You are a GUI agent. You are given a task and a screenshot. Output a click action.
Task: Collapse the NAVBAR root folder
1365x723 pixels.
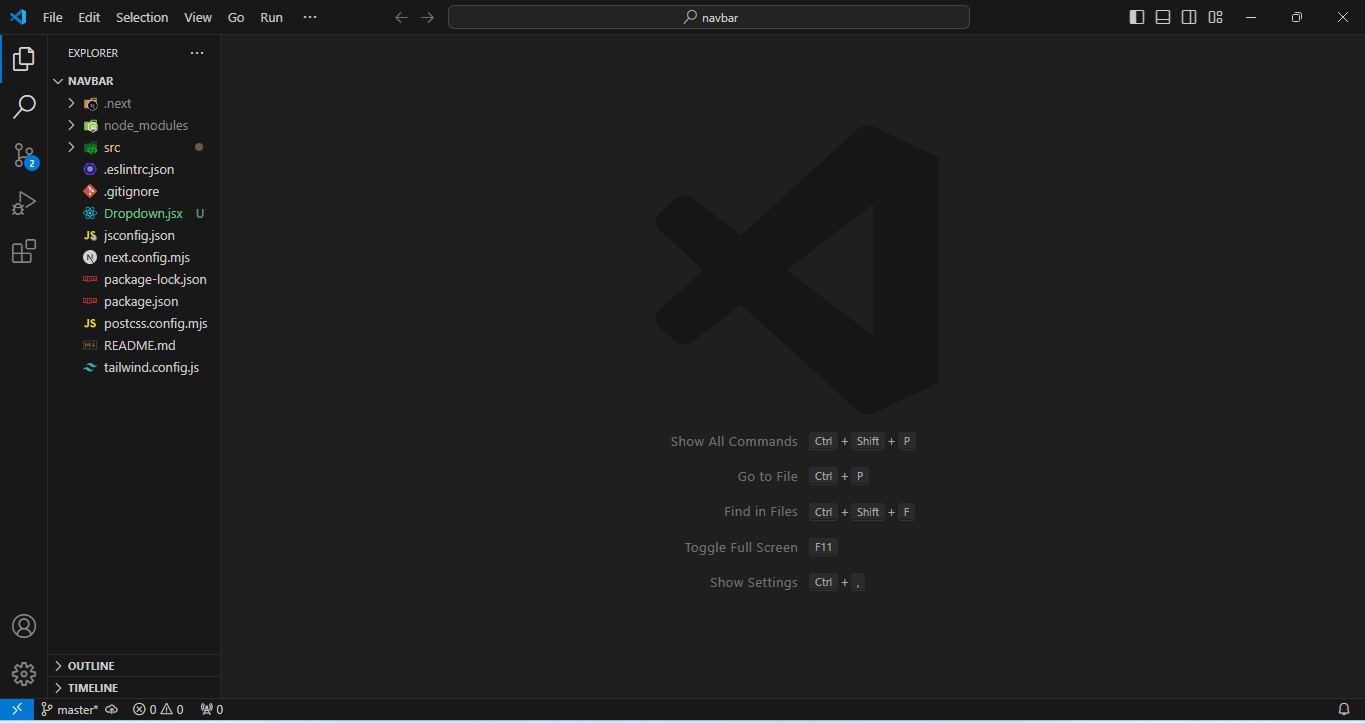point(134,81)
